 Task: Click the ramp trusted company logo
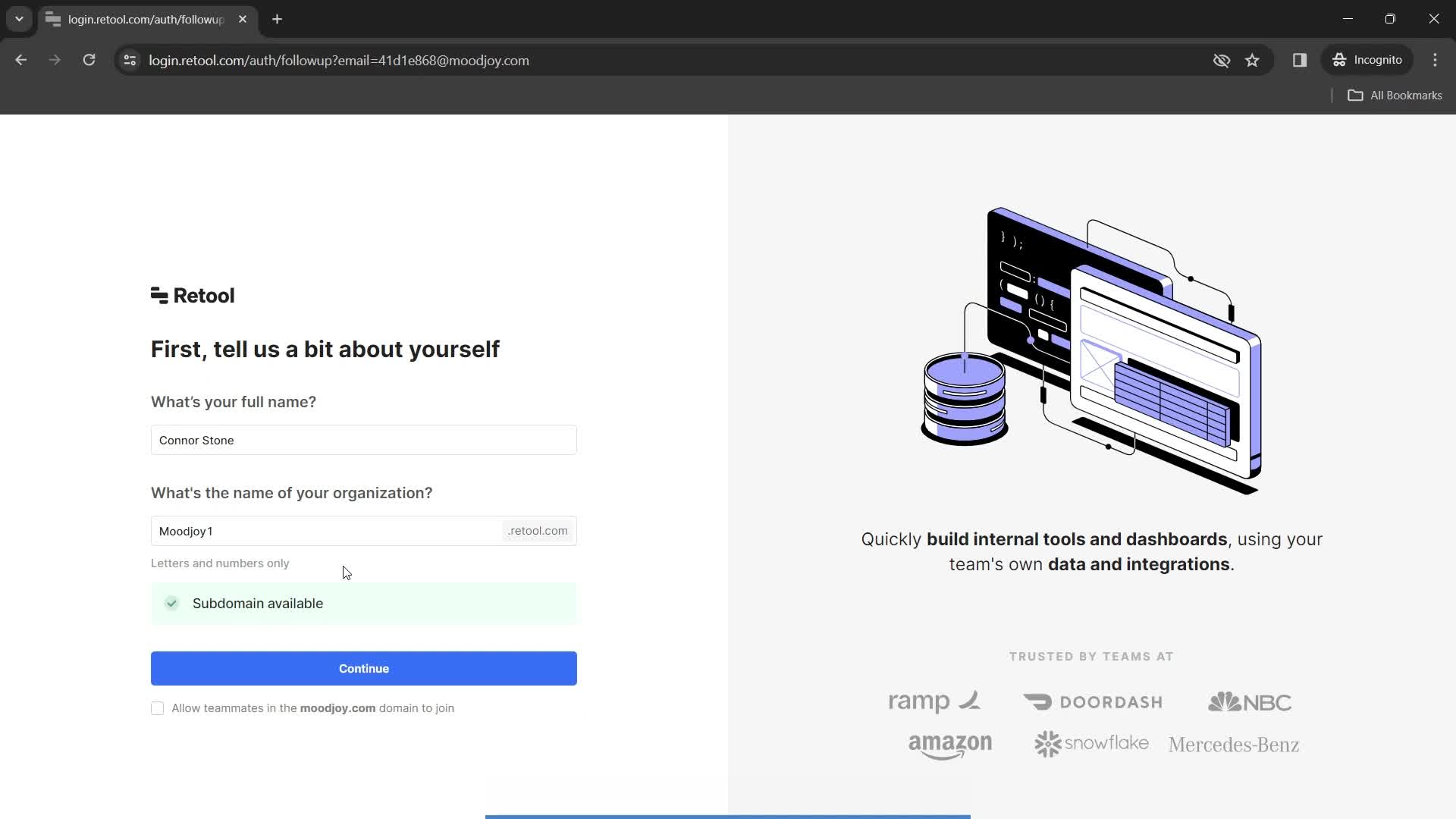click(x=933, y=701)
